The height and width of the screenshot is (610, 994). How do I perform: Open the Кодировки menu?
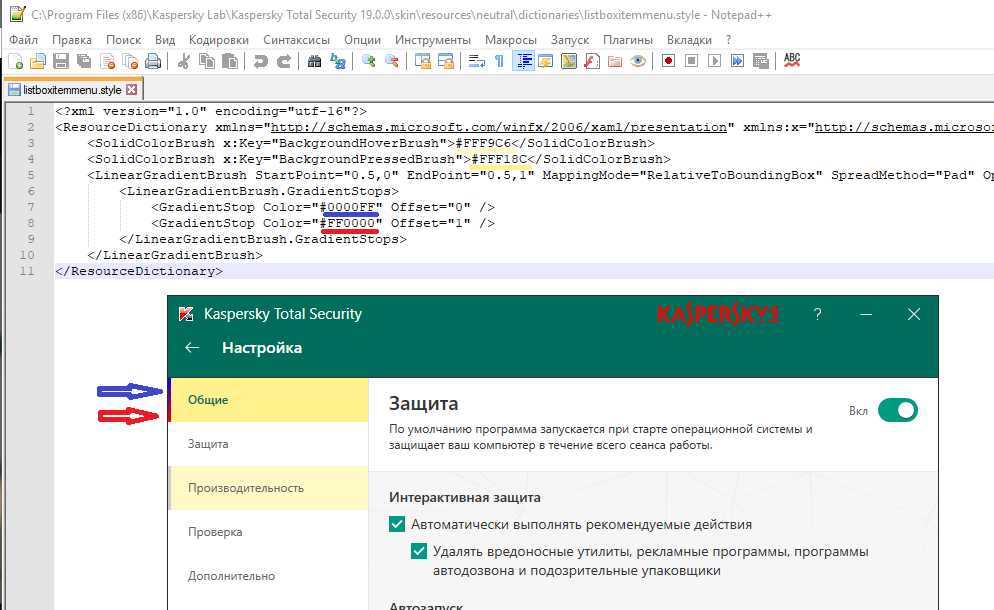click(x=218, y=39)
